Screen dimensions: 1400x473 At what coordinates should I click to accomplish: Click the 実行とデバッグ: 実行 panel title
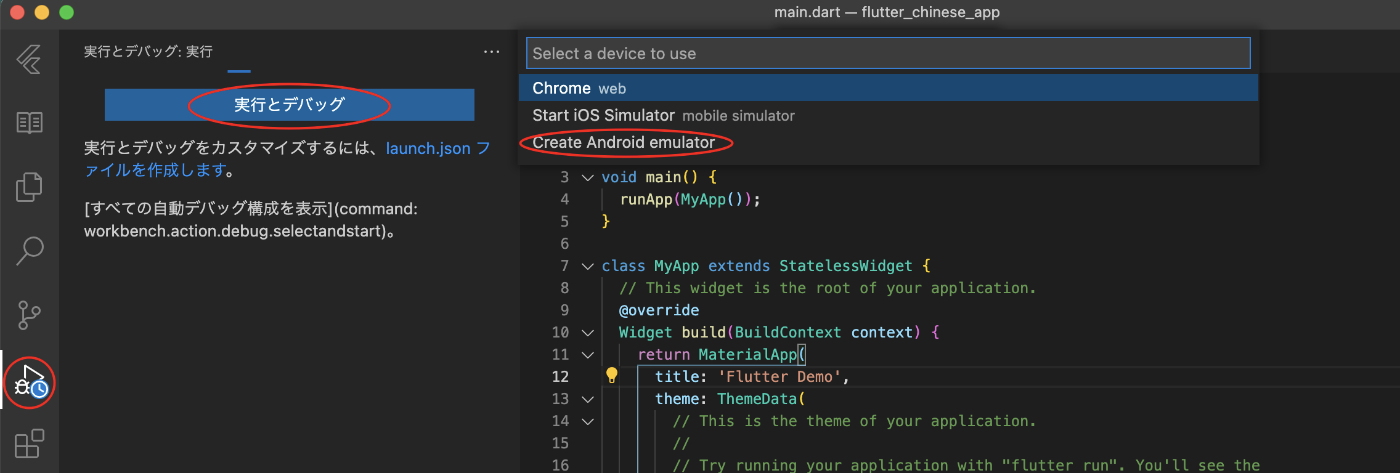click(148, 51)
